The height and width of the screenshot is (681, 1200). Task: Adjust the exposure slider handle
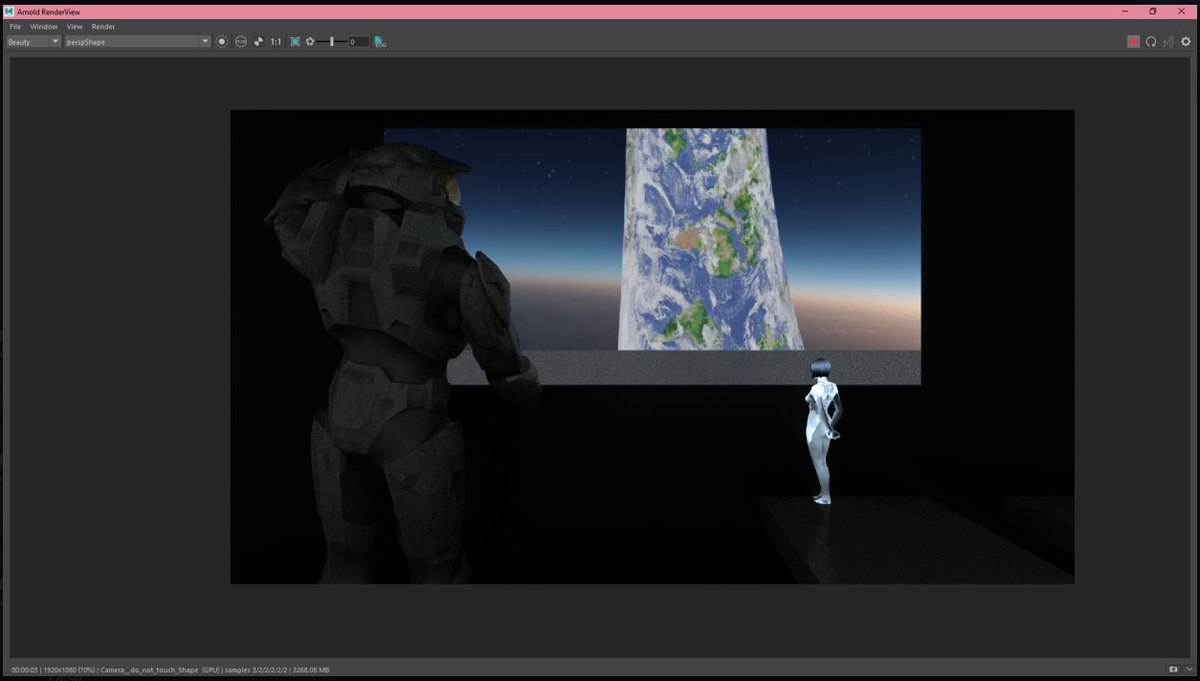pyautogui.click(x=332, y=42)
